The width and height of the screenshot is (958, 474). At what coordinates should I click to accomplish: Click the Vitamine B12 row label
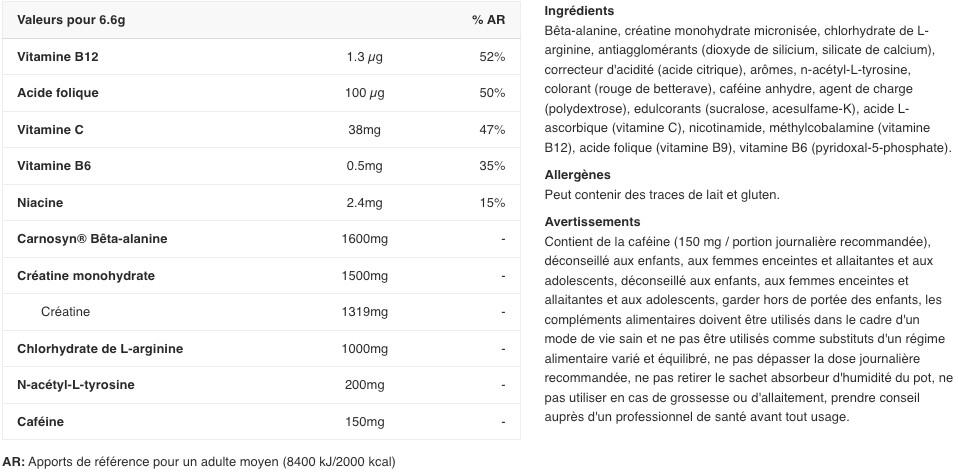pos(58,57)
